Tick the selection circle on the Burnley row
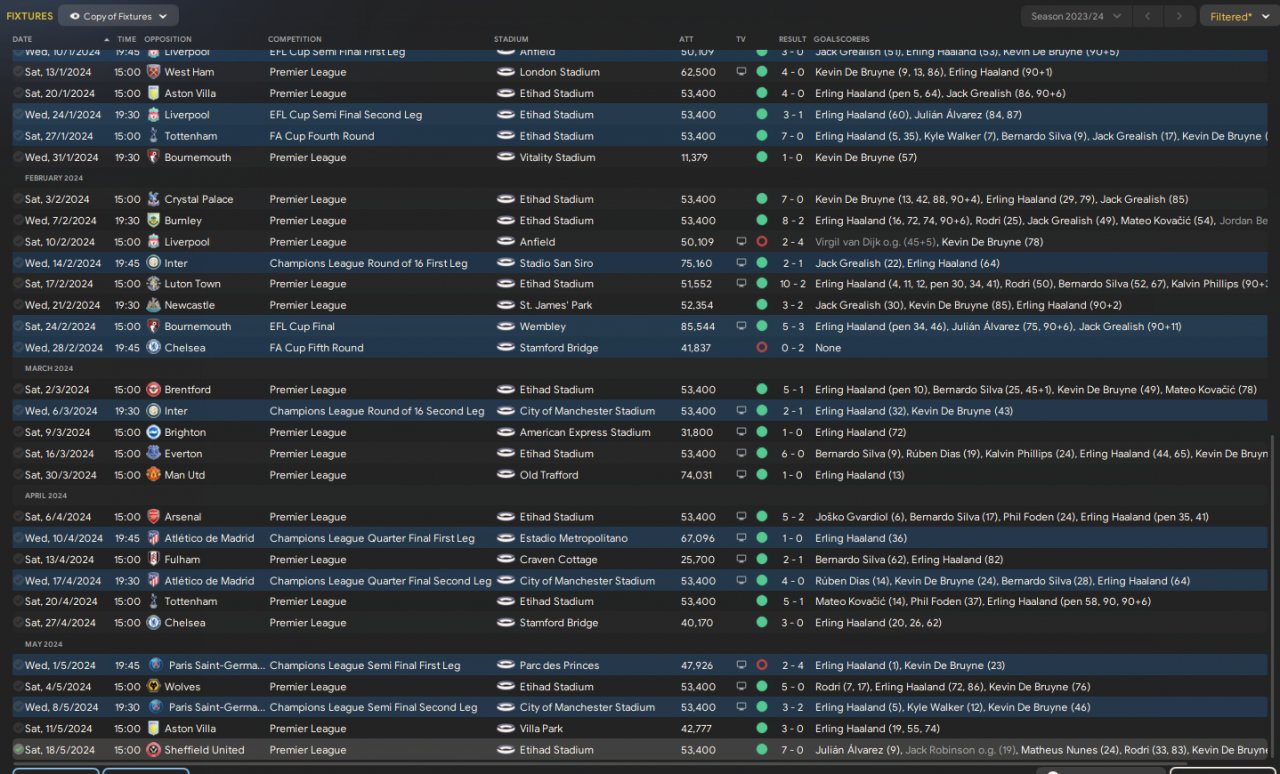This screenshot has width=1280, height=774. pyautogui.click(x=18, y=220)
